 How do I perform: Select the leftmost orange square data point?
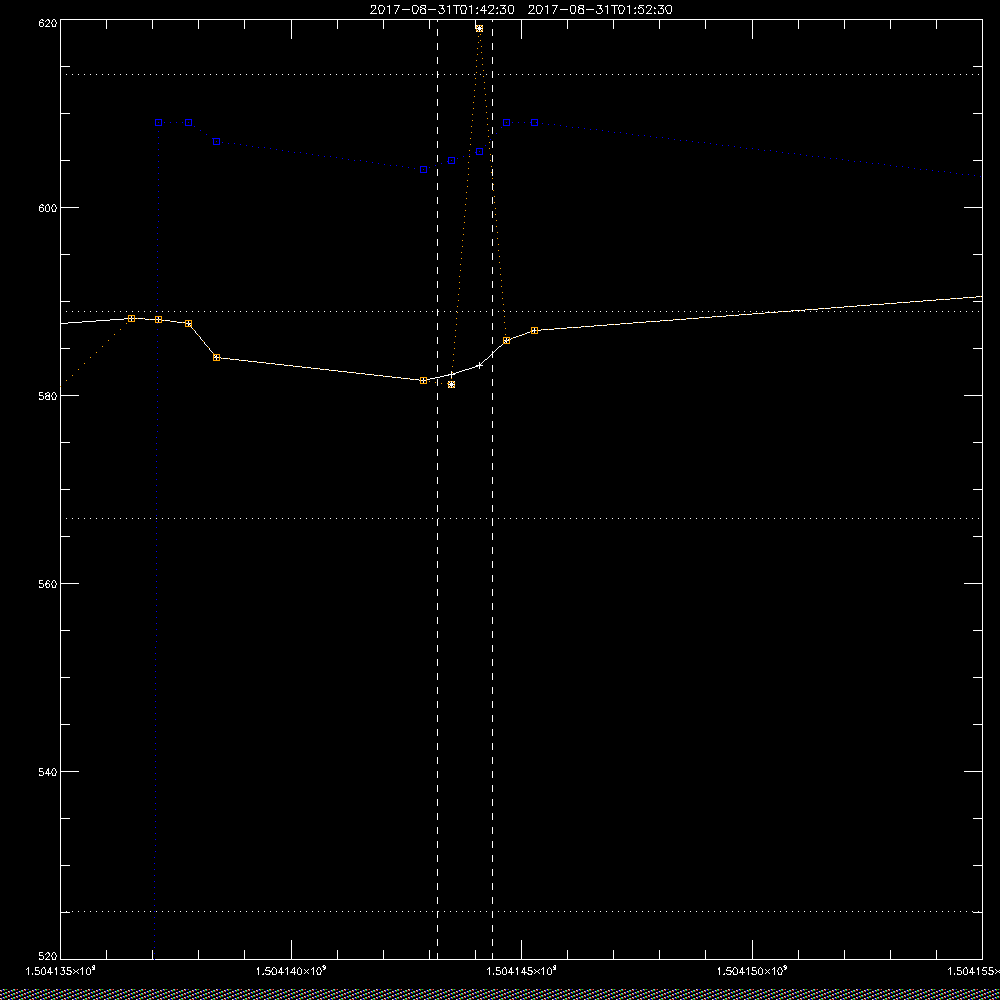click(x=131, y=318)
